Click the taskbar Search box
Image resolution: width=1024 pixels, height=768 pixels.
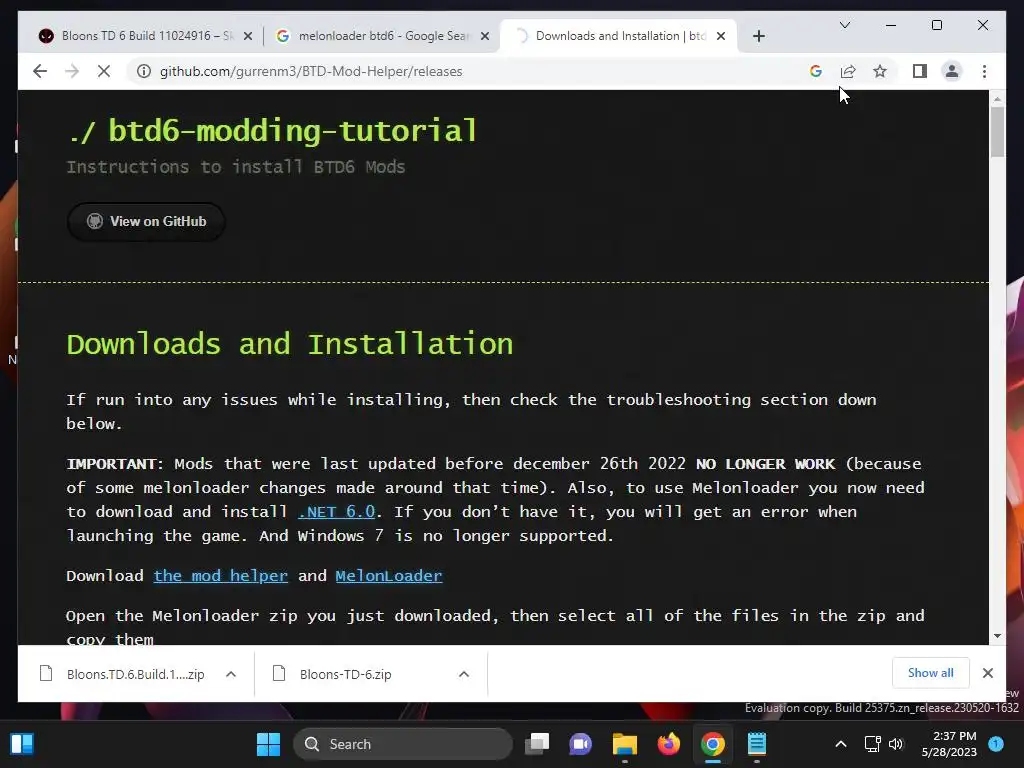[403, 744]
